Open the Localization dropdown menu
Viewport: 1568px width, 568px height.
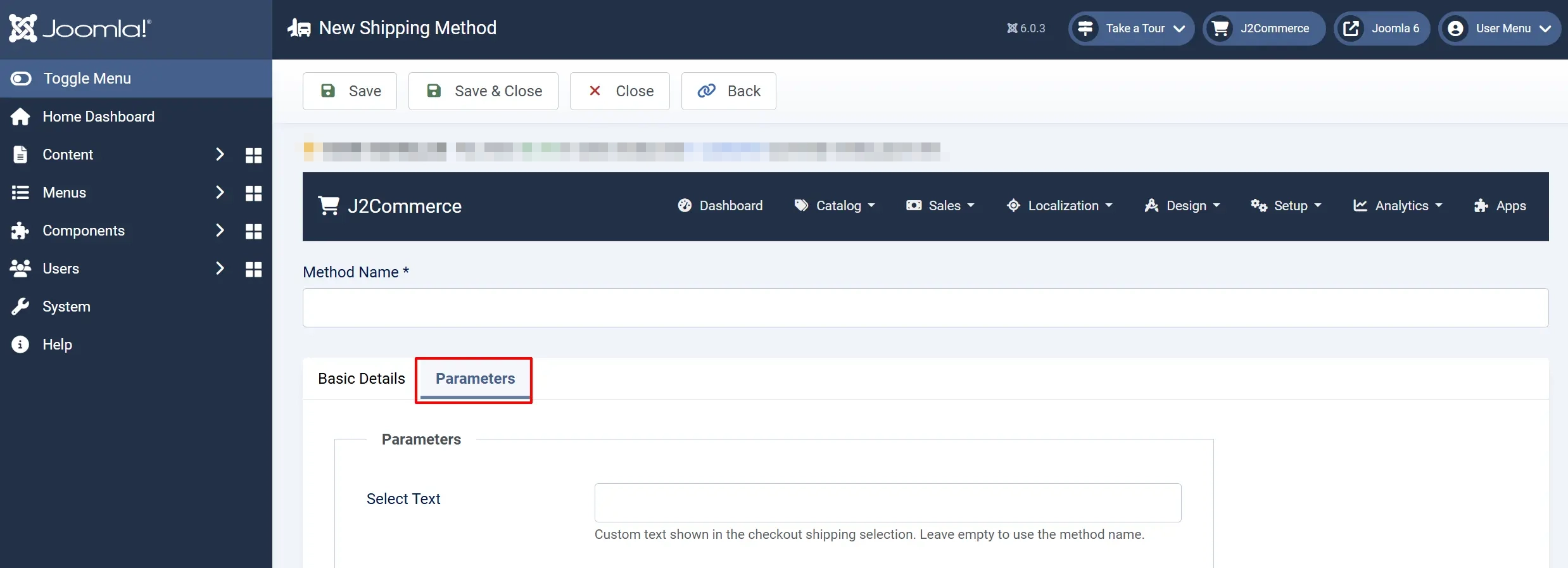pyautogui.click(x=1059, y=206)
